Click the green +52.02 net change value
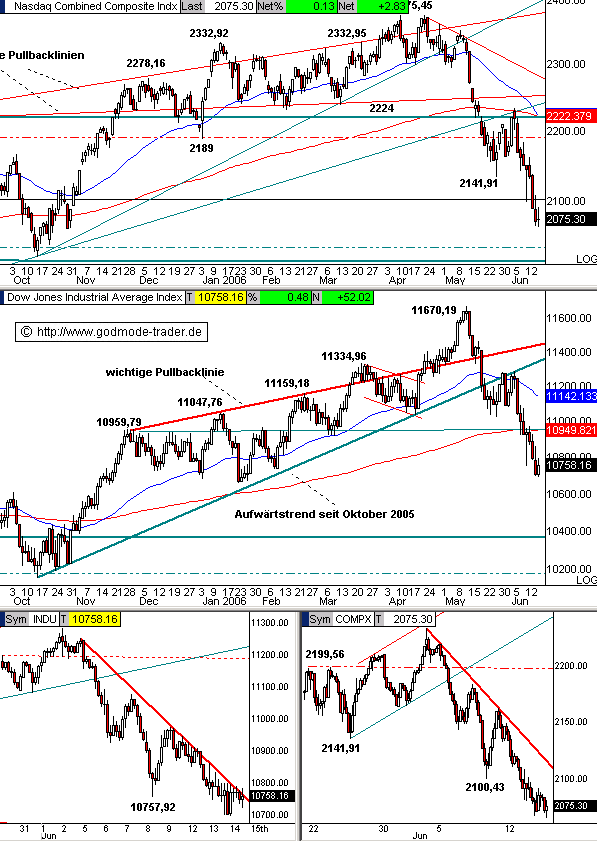Viewport: 597px width, 841px height. point(348,297)
